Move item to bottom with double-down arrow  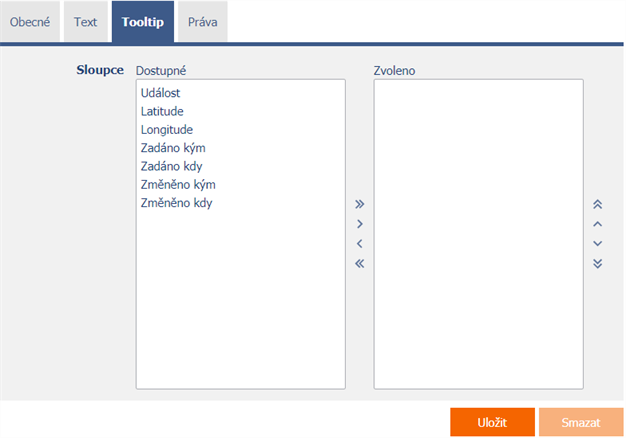point(597,264)
